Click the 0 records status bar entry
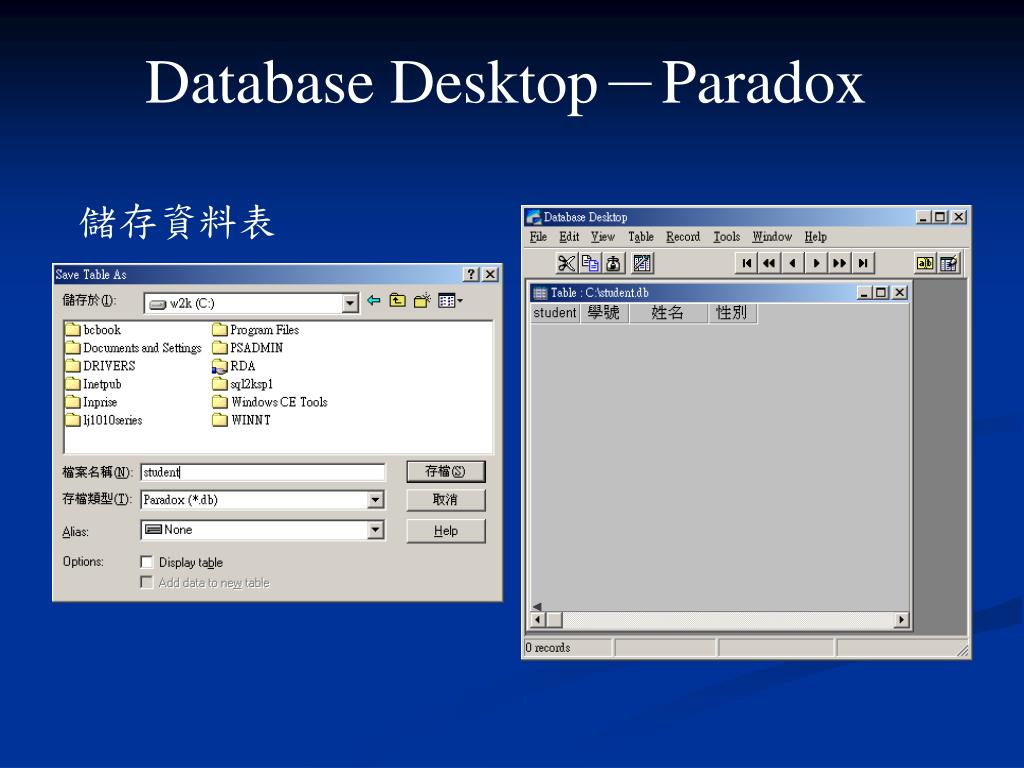 (567, 648)
